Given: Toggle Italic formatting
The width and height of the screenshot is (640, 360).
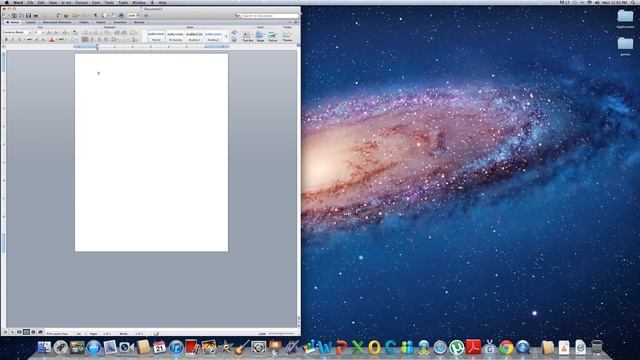Looking at the screenshot, I should [x=13, y=40].
